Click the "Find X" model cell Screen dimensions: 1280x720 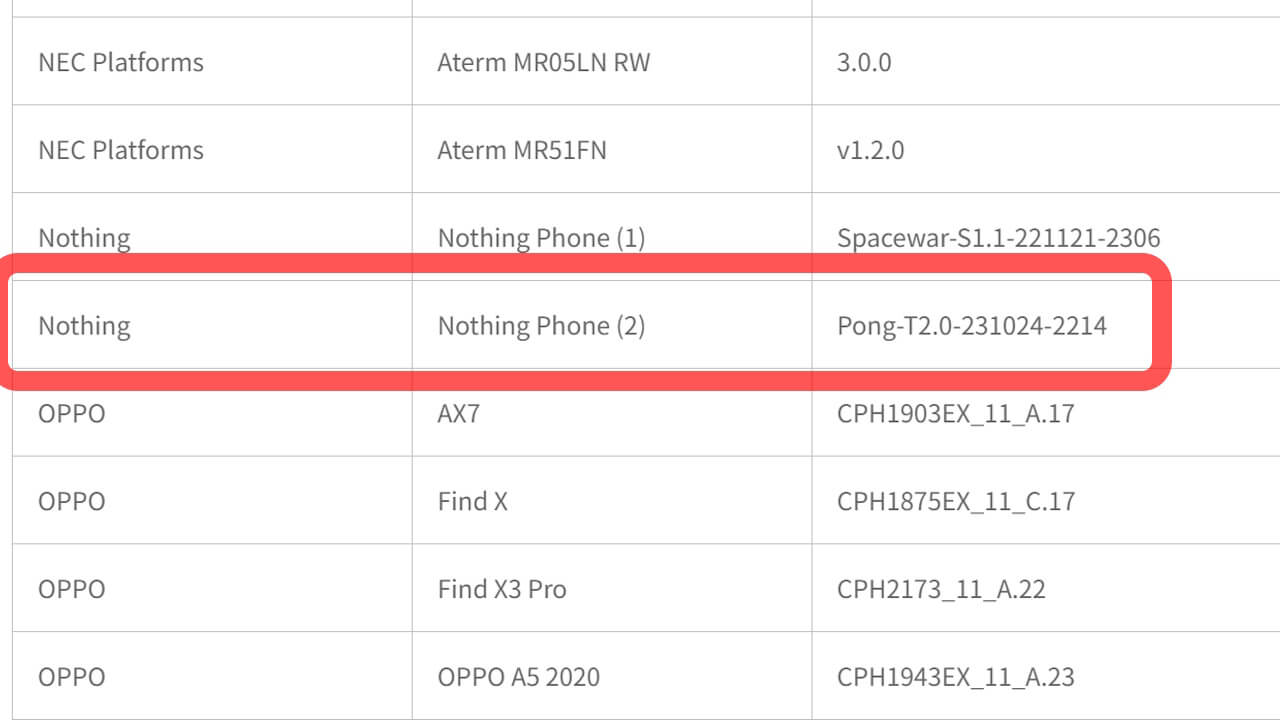pyautogui.click(x=472, y=501)
